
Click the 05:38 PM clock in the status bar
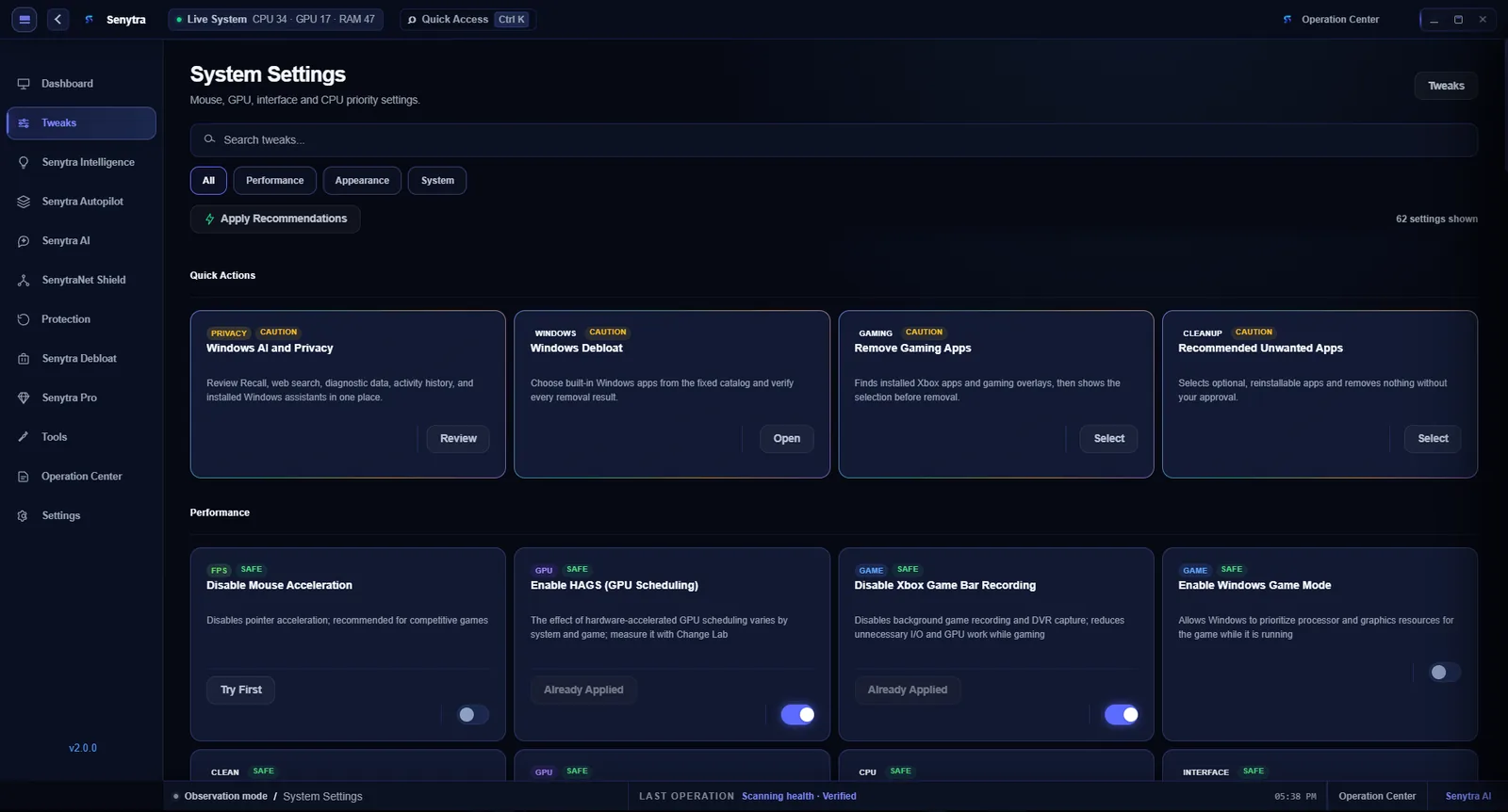pyautogui.click(x=1295, y=797)
